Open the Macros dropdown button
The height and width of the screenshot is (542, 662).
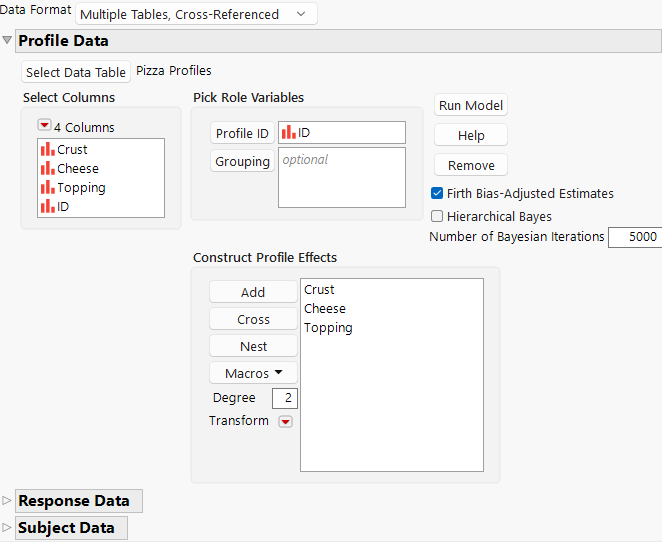point(253,373)
